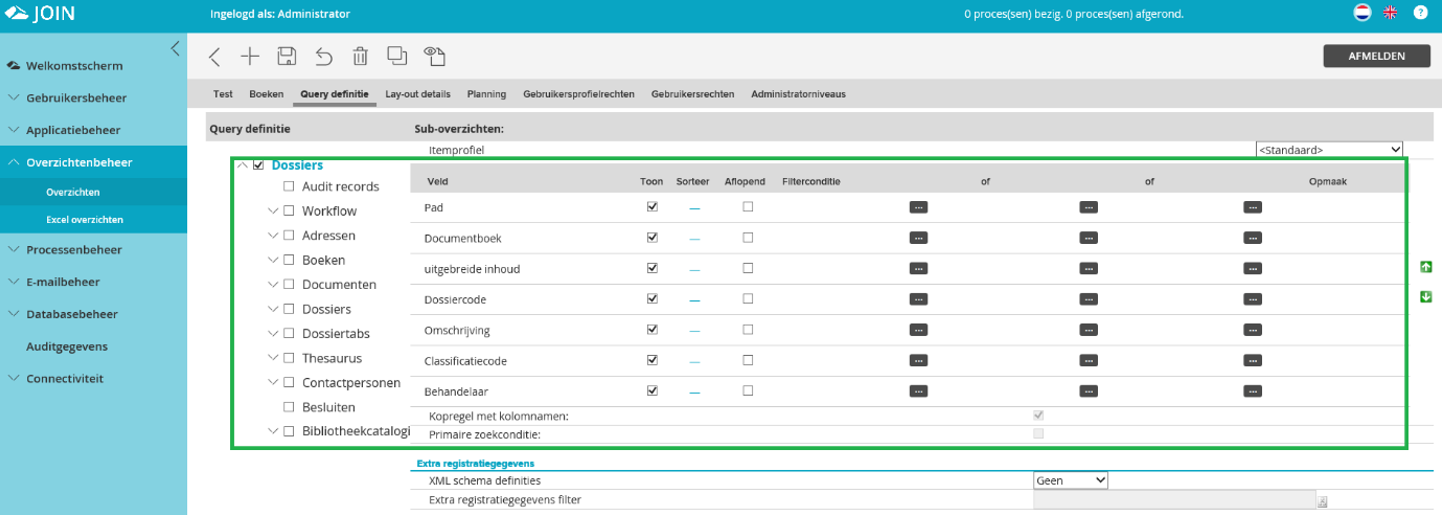Click the undo arrow icon
The width and height of the screenshot is (1442, 515).
point(324,56)
